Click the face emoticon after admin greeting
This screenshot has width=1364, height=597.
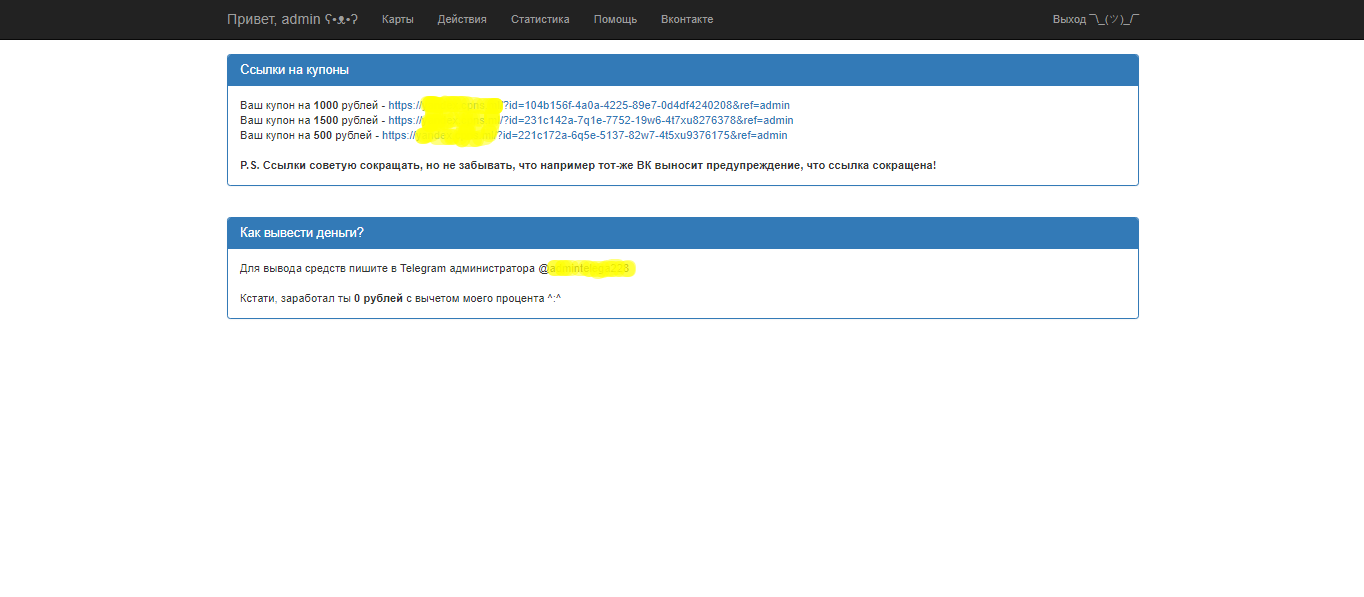click(341, 19)
